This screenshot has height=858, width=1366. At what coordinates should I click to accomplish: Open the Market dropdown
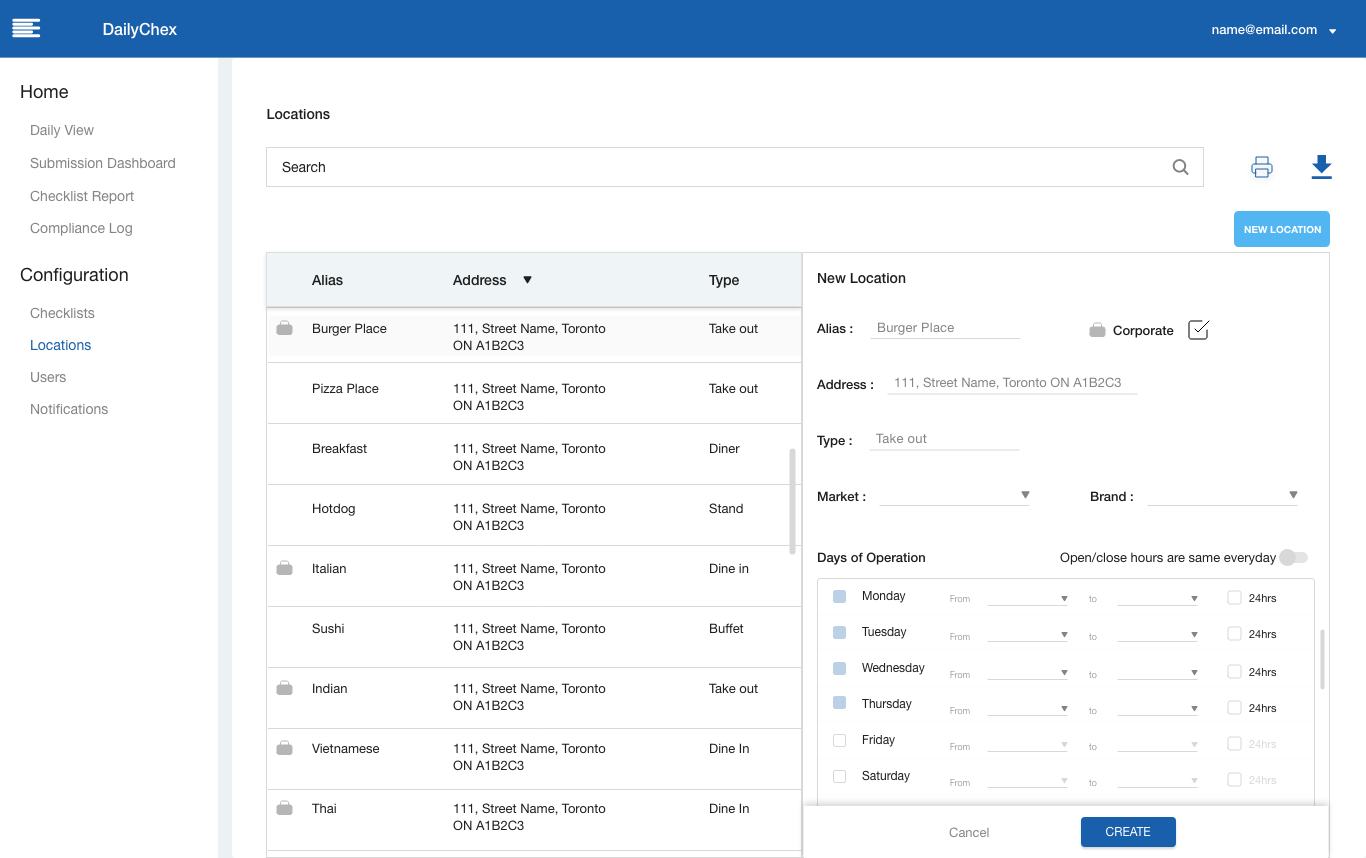[x=955, y=495]
